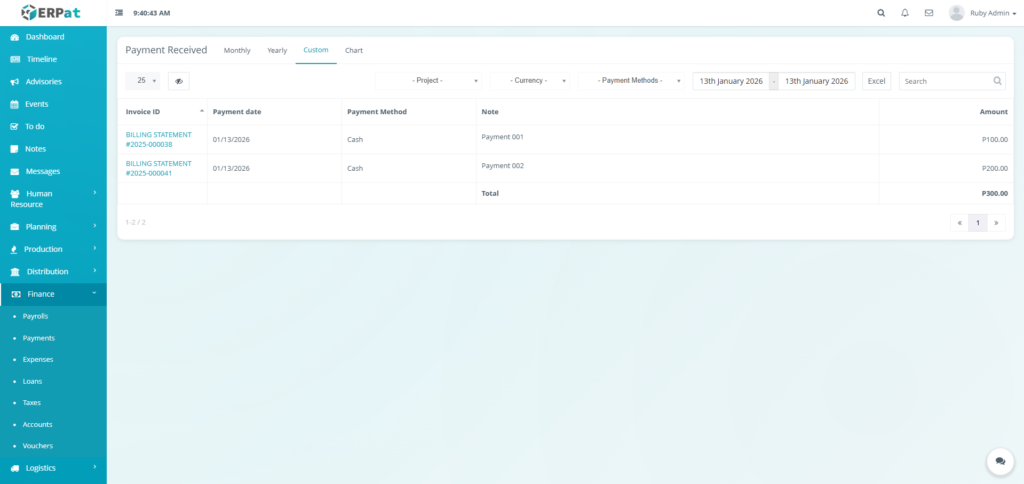The width and height of the screenshot is (1024, 484).
Task: Toggle the sidebar hamburger menu icon
Action: (120, 13)
